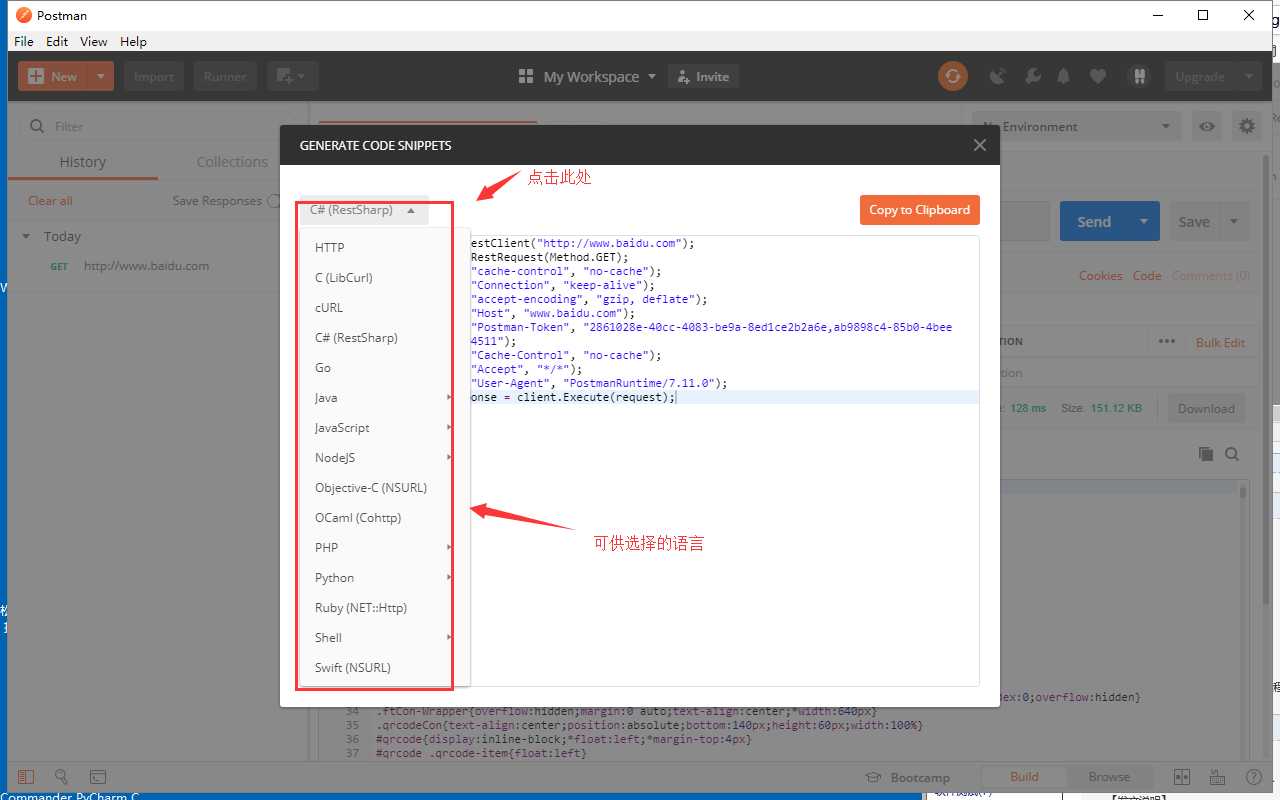Click the three-dots column options icon
Screen dimensions: 1280x800
tap(1167, 341)
